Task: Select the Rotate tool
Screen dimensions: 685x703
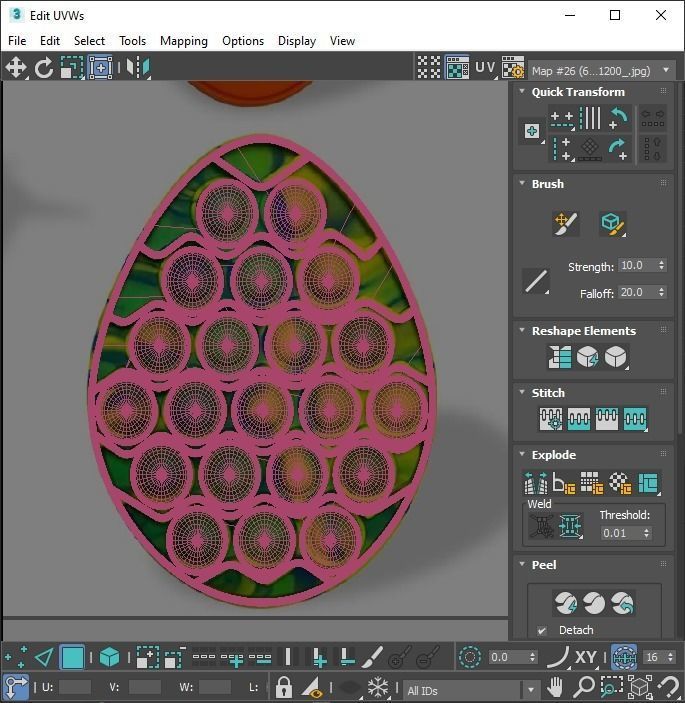Action: [44, 68]
